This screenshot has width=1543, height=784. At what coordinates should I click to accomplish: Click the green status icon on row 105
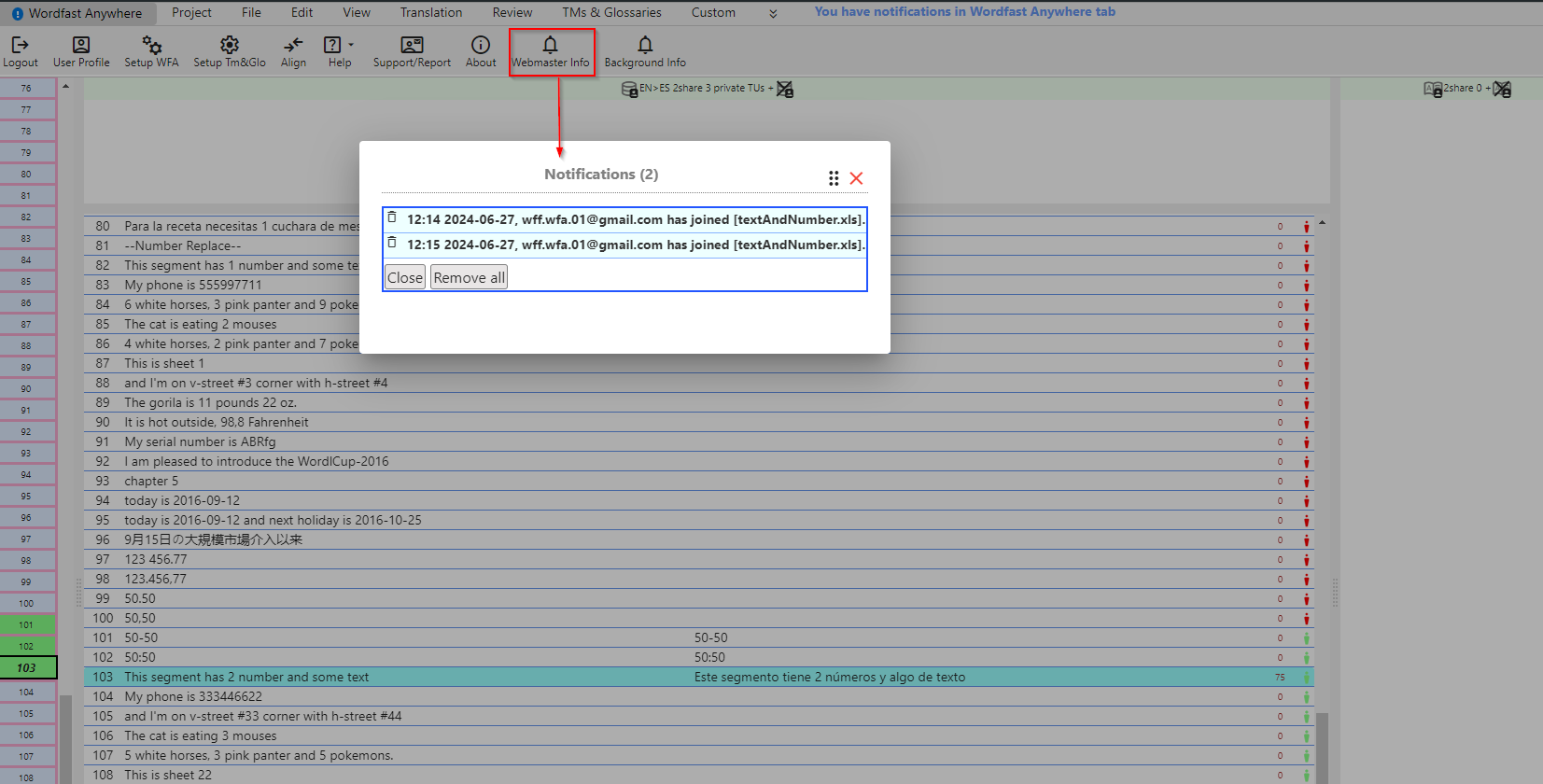[1306, 716]
